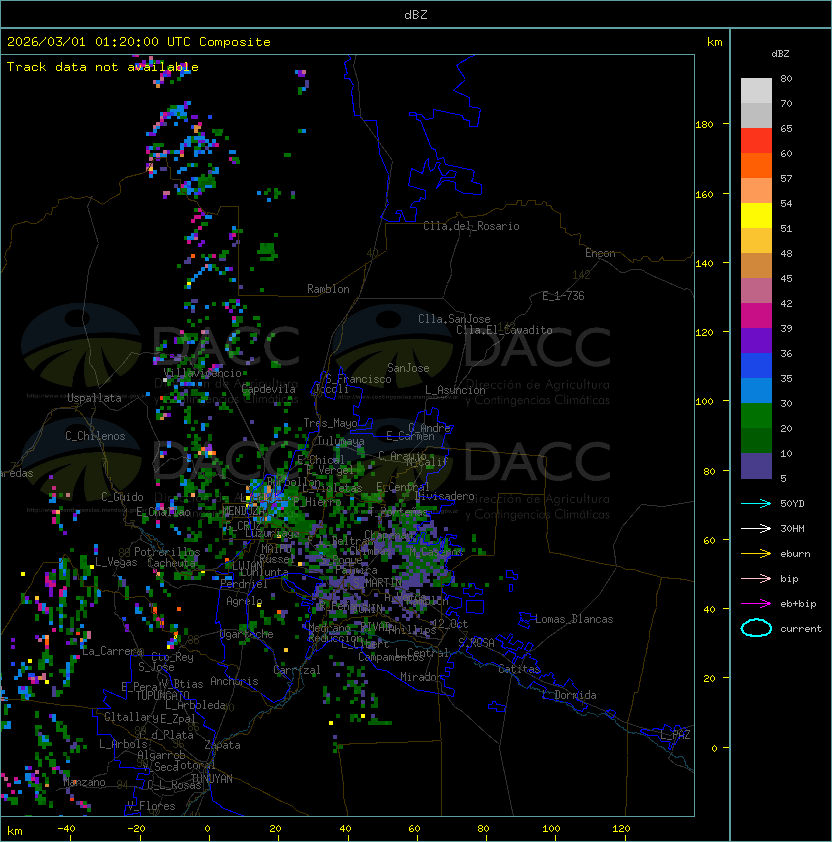Screen dimensions: 832x842
Task: Click the 'Track data not available' message
Action: coord(103,67)
